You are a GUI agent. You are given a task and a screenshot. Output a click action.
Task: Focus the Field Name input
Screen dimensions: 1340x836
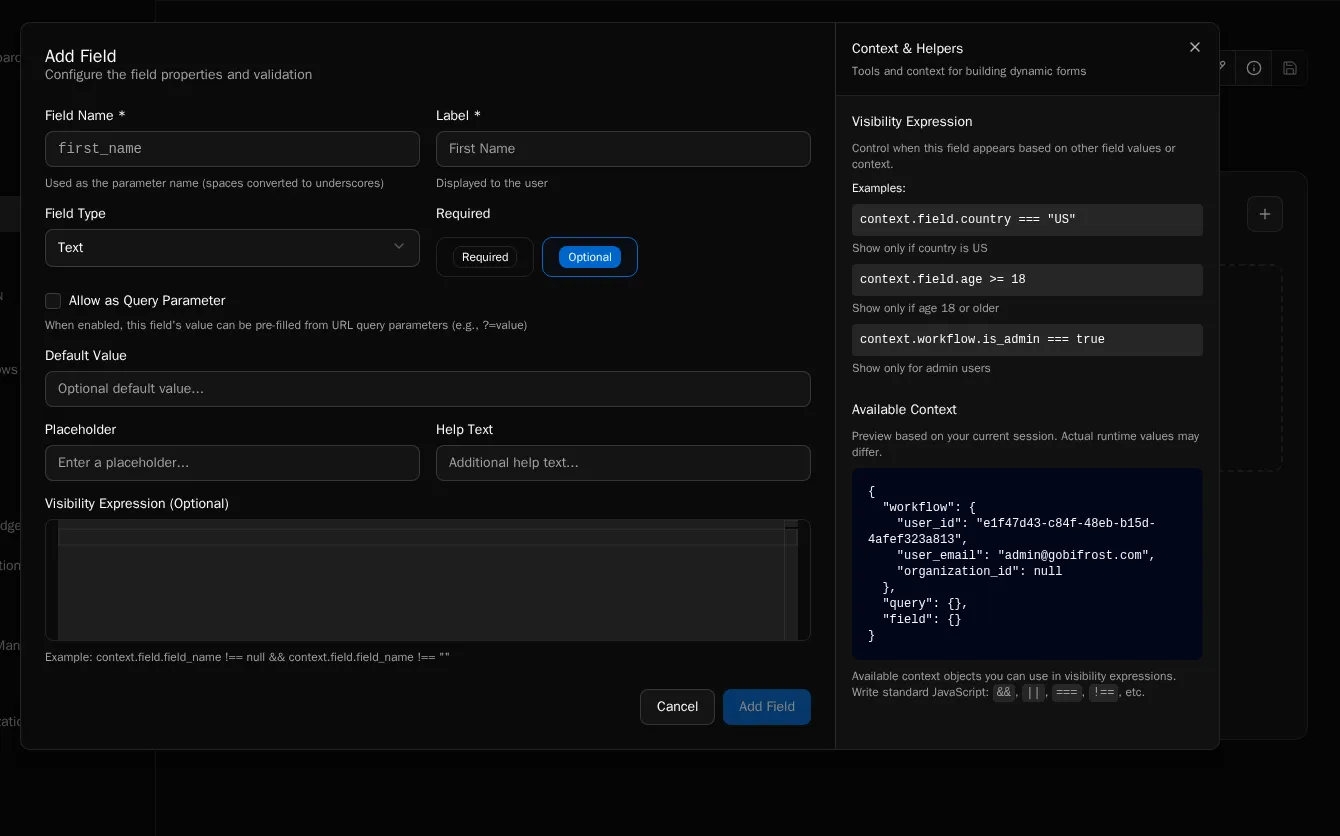pos(232,149)
